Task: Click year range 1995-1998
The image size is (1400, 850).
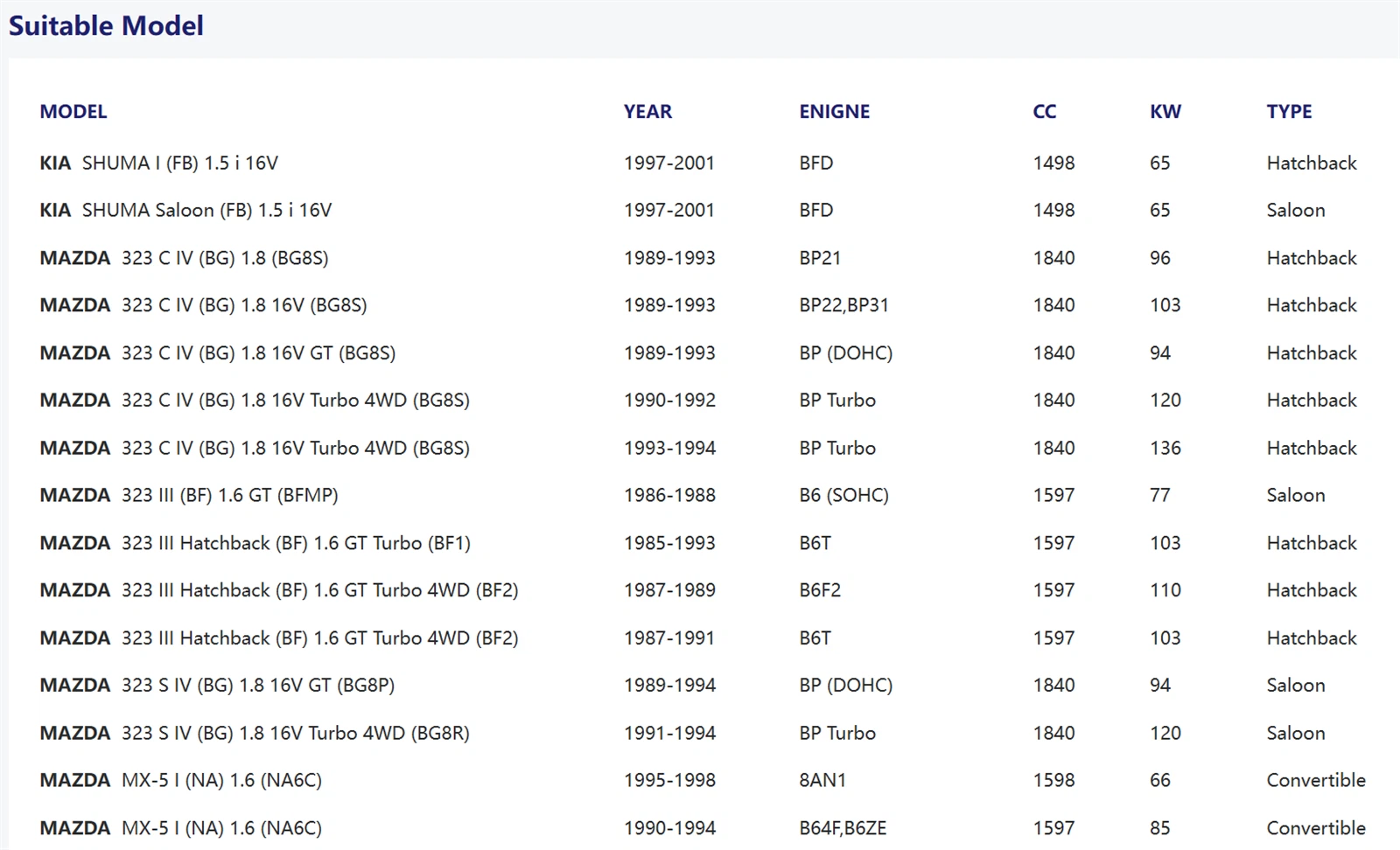Action: [669, 780]
